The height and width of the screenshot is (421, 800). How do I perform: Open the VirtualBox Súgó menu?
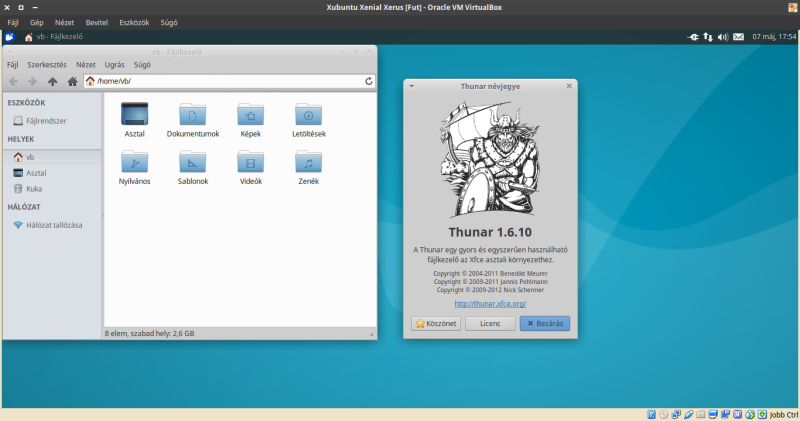coord(169,22)
